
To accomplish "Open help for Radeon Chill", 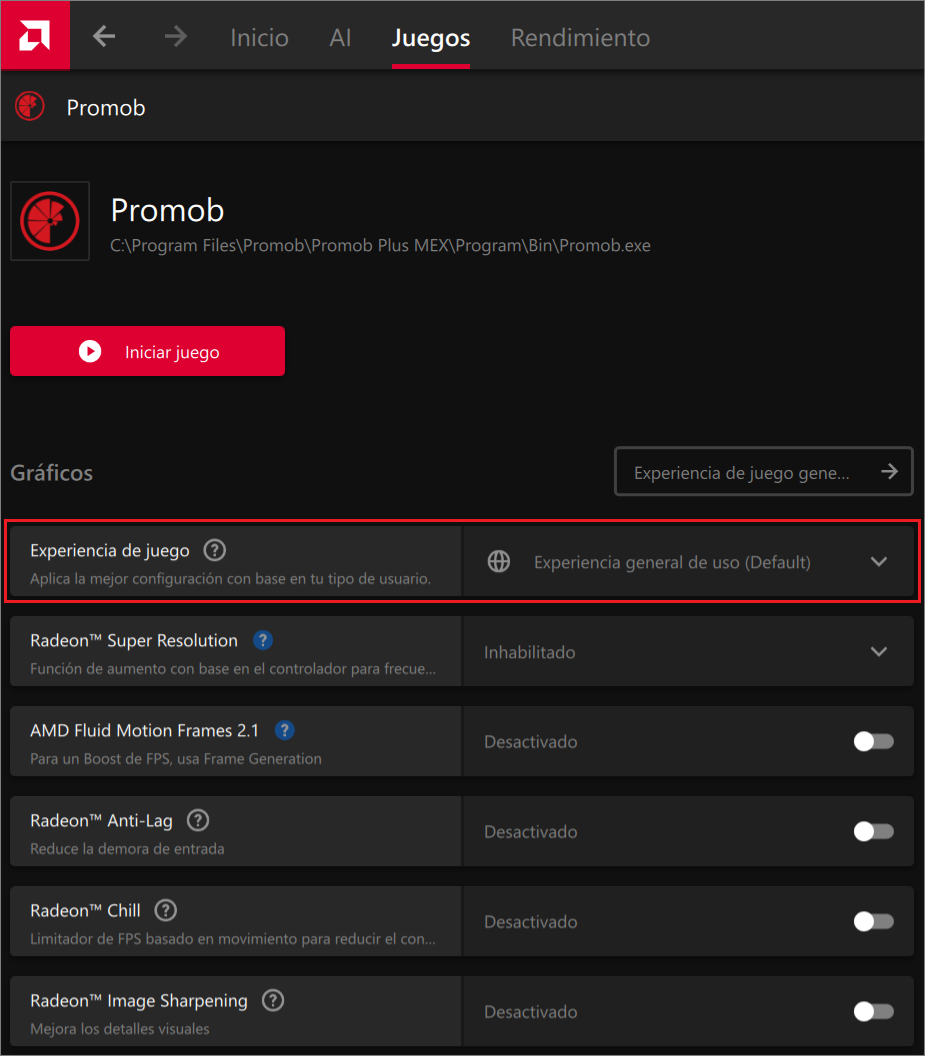I will click(166, 911).
